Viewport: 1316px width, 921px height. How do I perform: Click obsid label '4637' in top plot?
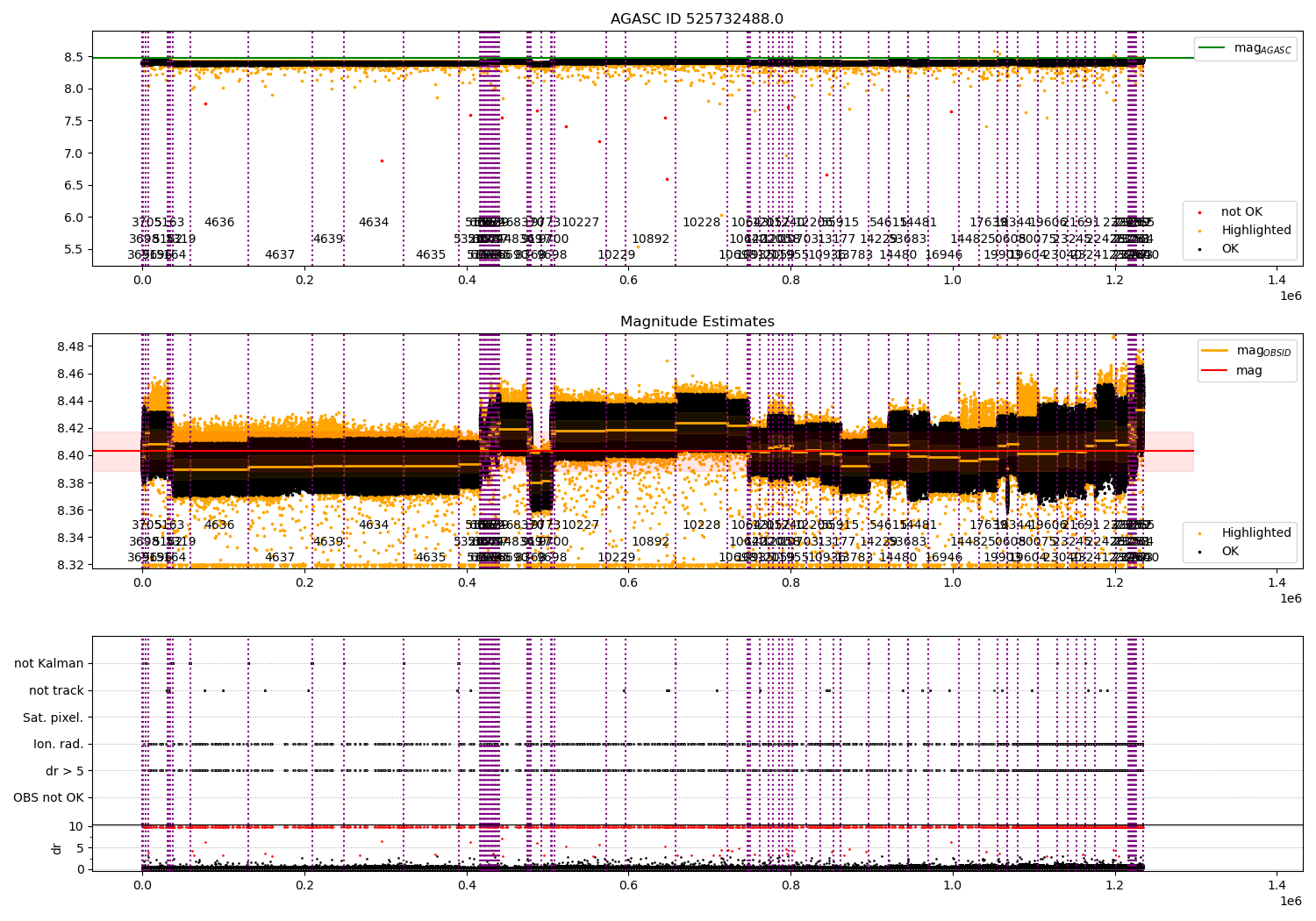pos(280,255)
